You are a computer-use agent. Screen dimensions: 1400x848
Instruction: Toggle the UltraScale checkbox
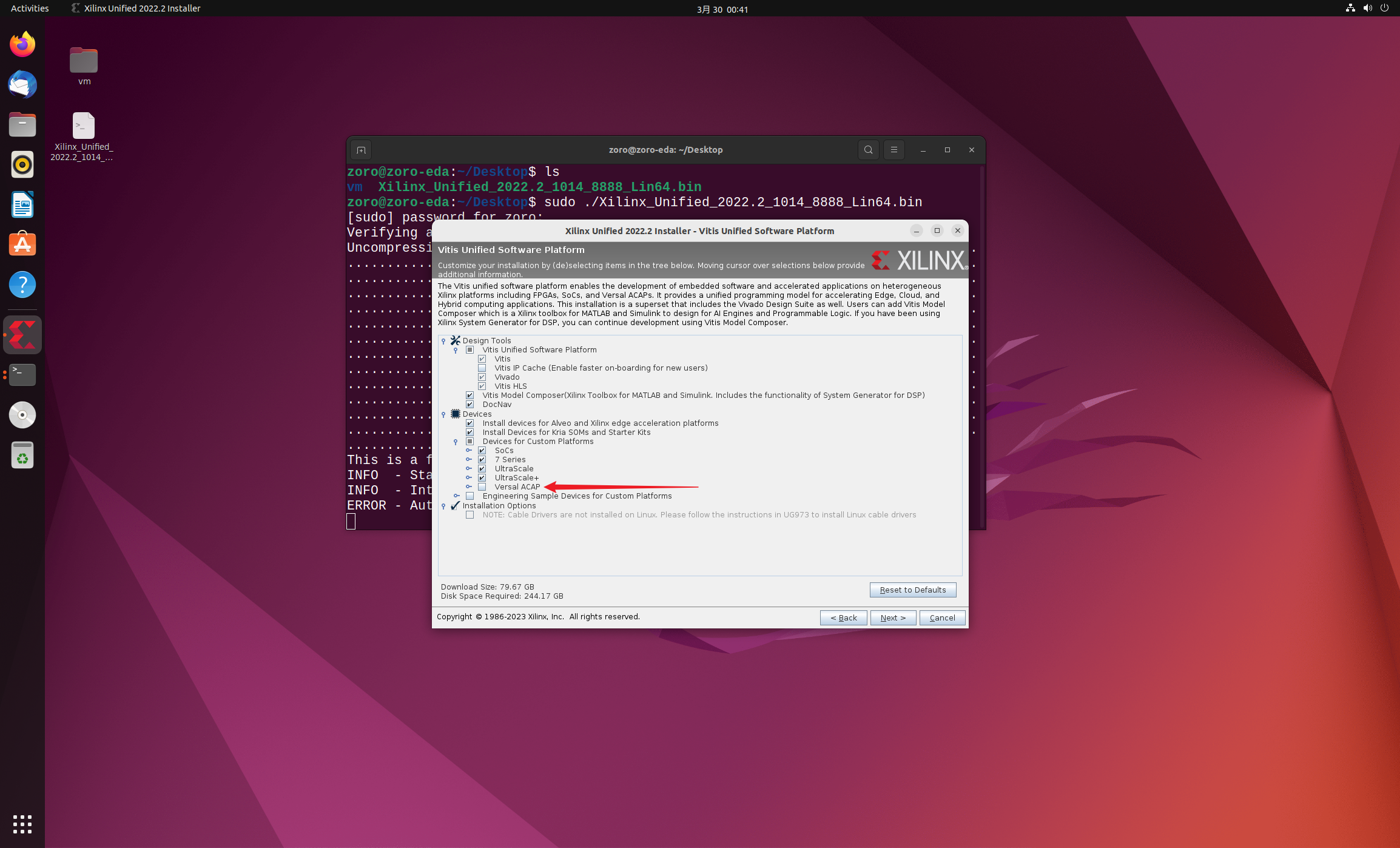482,469
